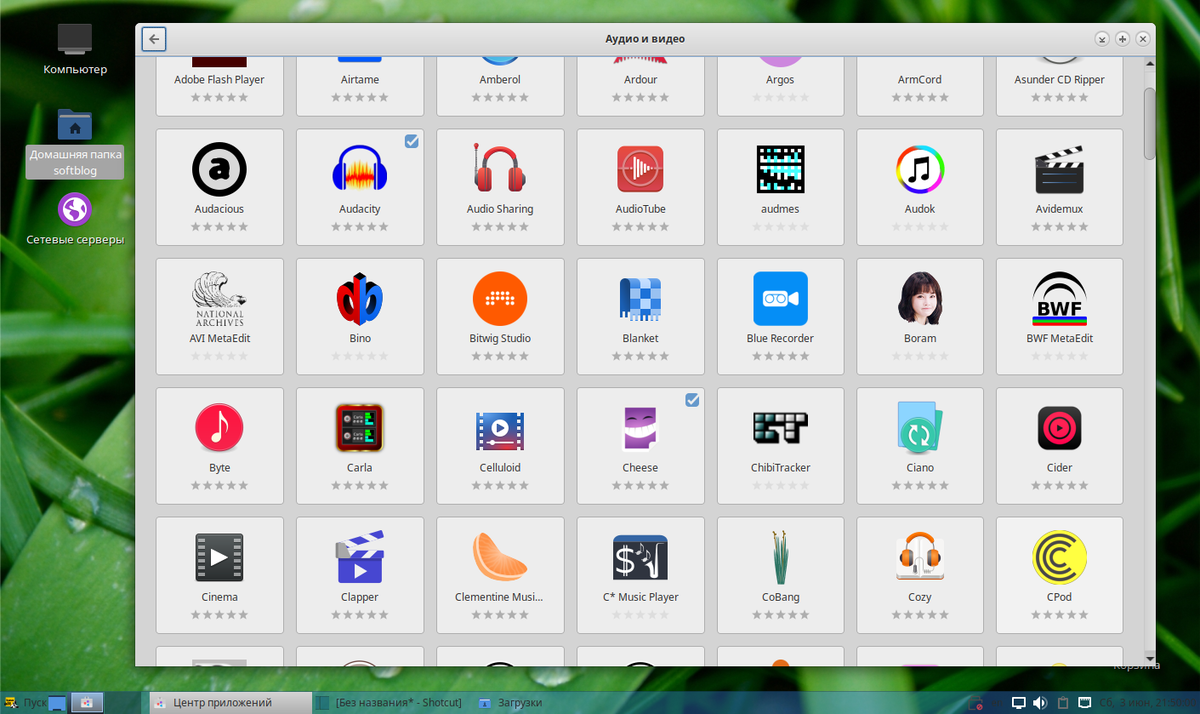Select the Clapper app icon

[359, 558]
